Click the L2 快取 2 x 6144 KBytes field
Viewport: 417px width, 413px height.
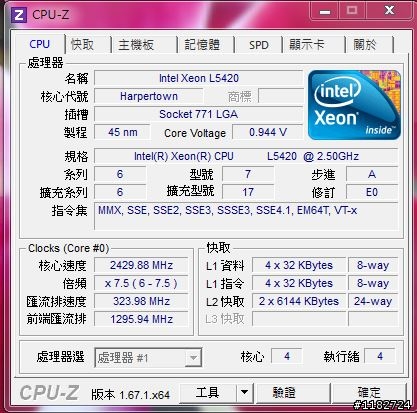[299, 301]
